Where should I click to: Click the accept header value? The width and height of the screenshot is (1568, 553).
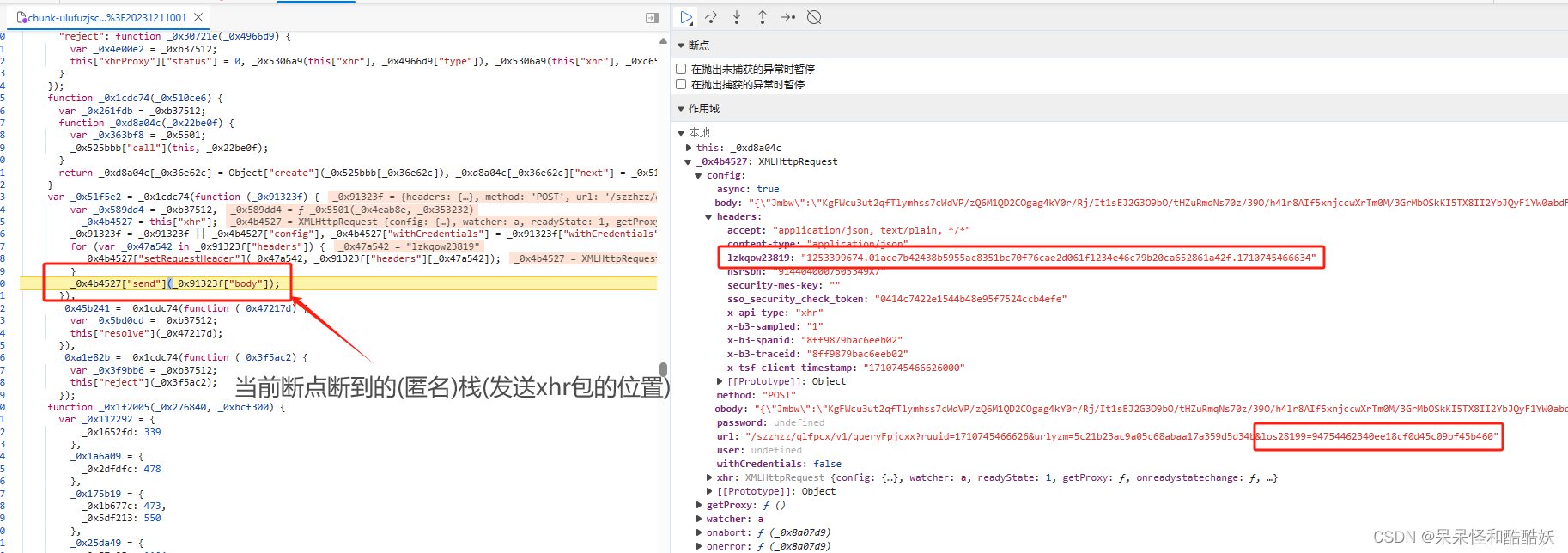click(872, 230)
